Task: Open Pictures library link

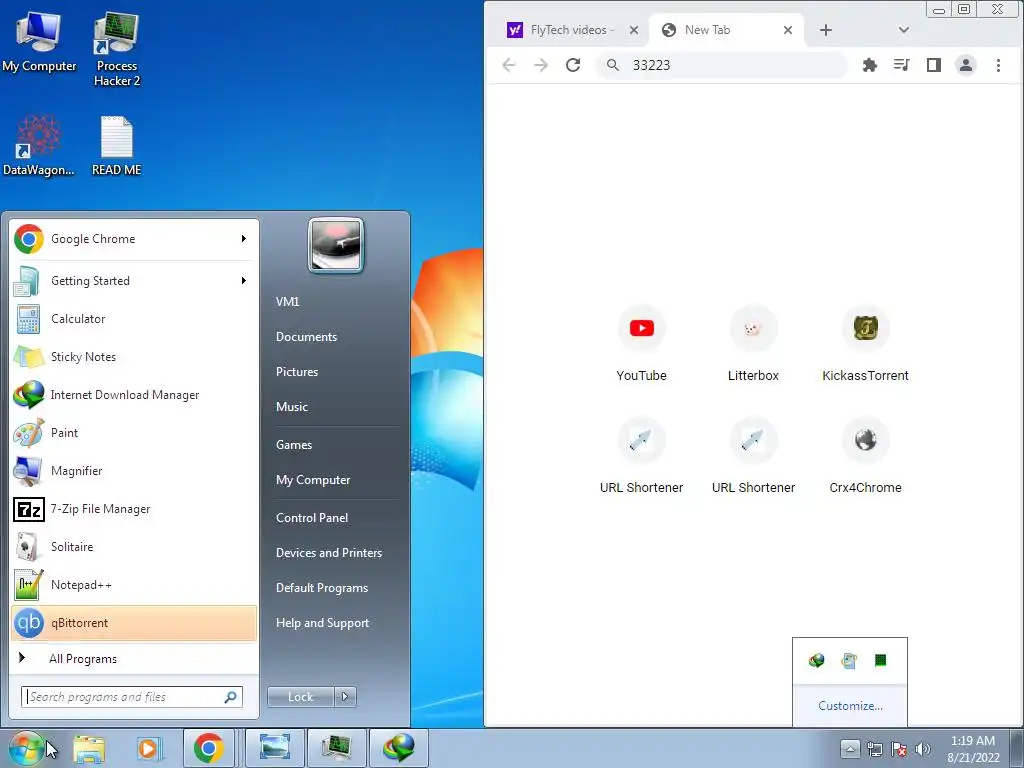Action: tap(296, 372)
